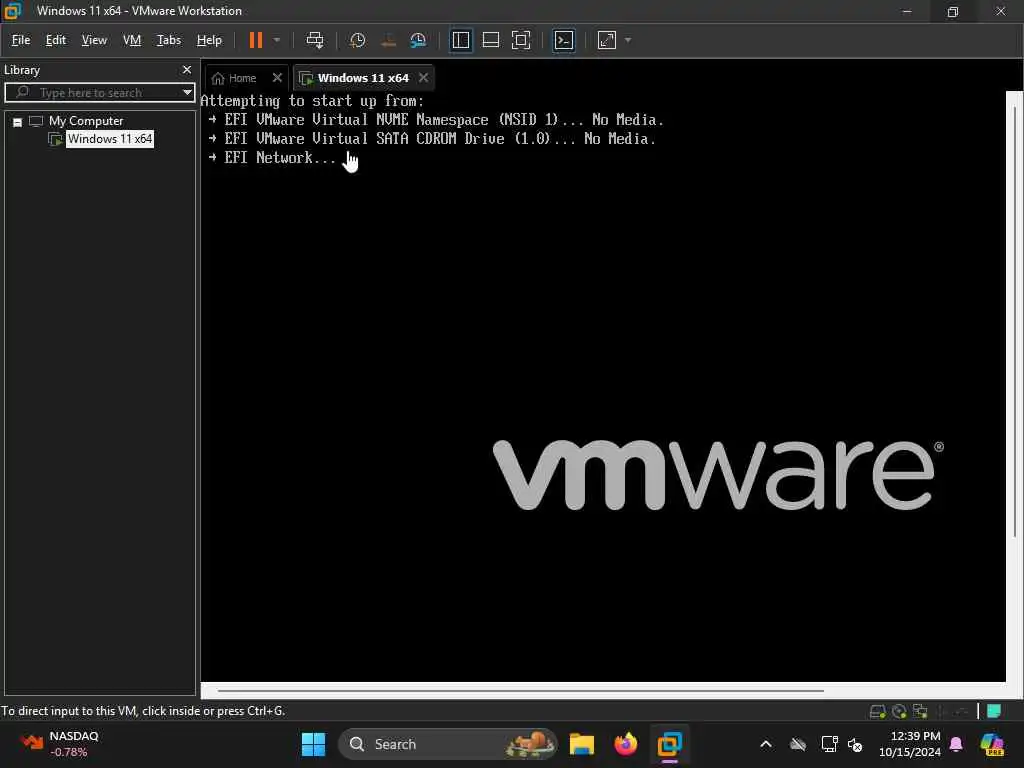This screenshot has width=1024, height=768.
Task: Open the power options dropdown arrow
Action: pyautogui.click(x=277, y=40)
